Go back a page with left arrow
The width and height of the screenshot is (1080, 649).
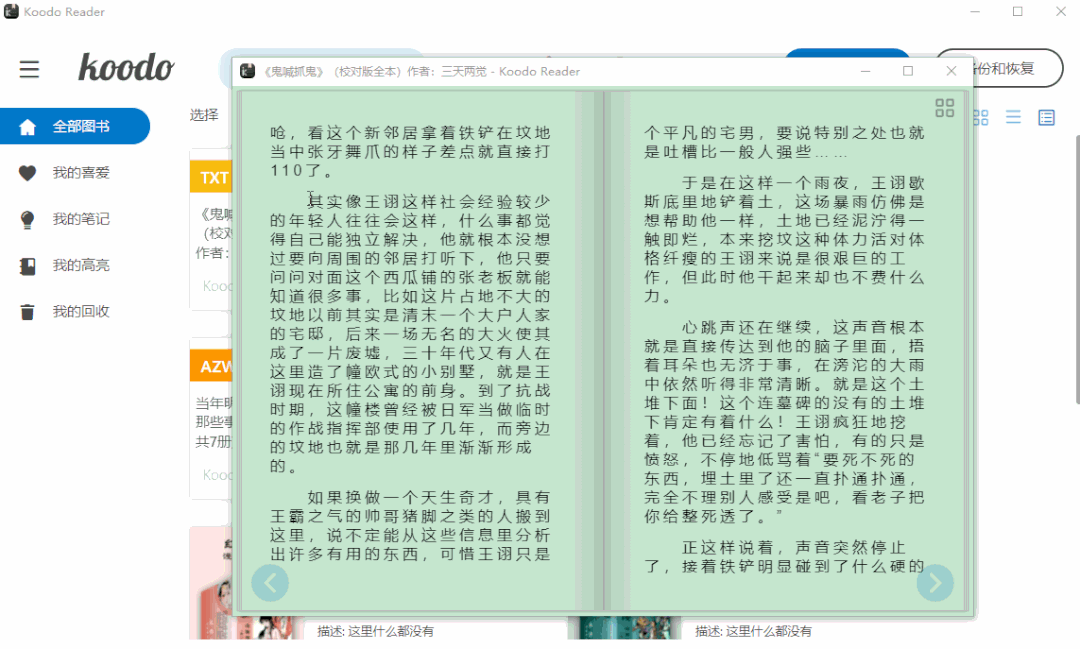click(270, 583)
